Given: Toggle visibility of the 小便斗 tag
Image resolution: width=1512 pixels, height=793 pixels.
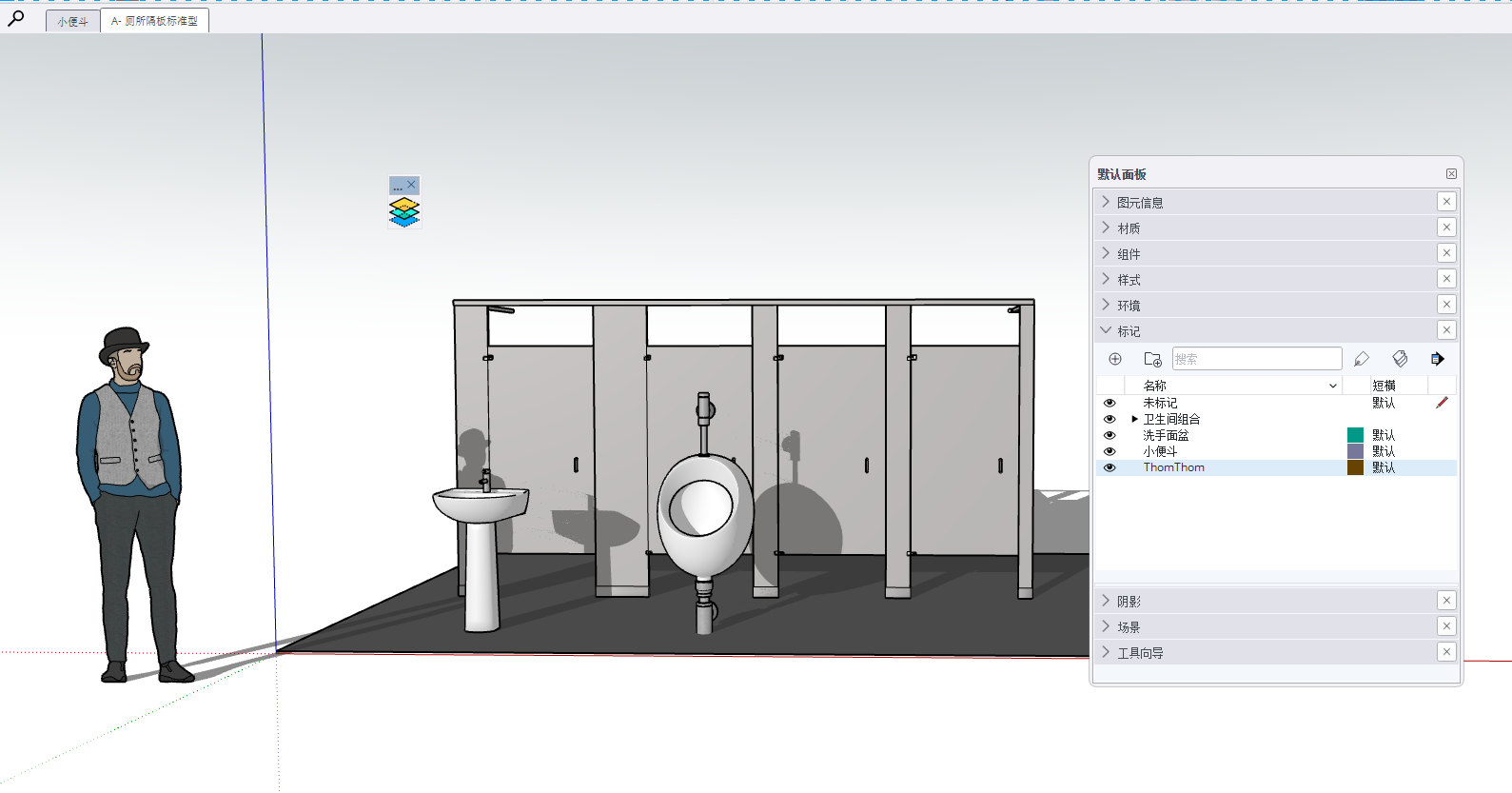Looking at the screenshot, I should [x=1109, y=451].
